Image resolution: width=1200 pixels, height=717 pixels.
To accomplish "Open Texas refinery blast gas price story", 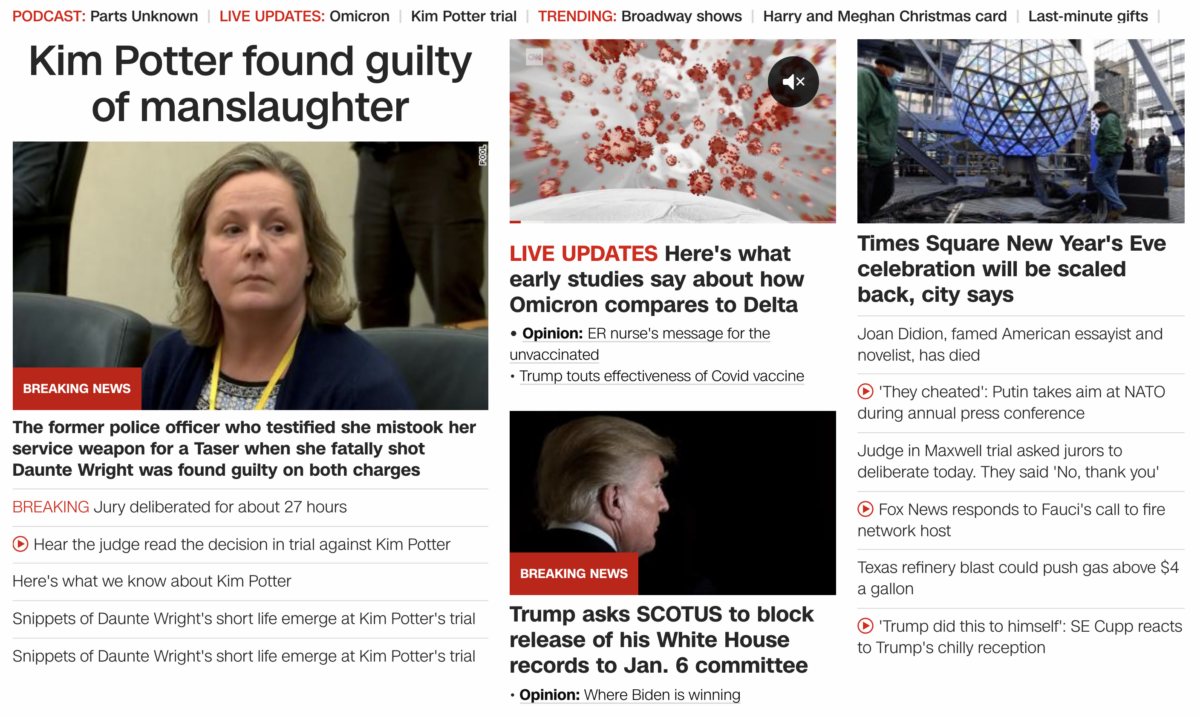I will pyautogui.click(x=1018, y=578).
